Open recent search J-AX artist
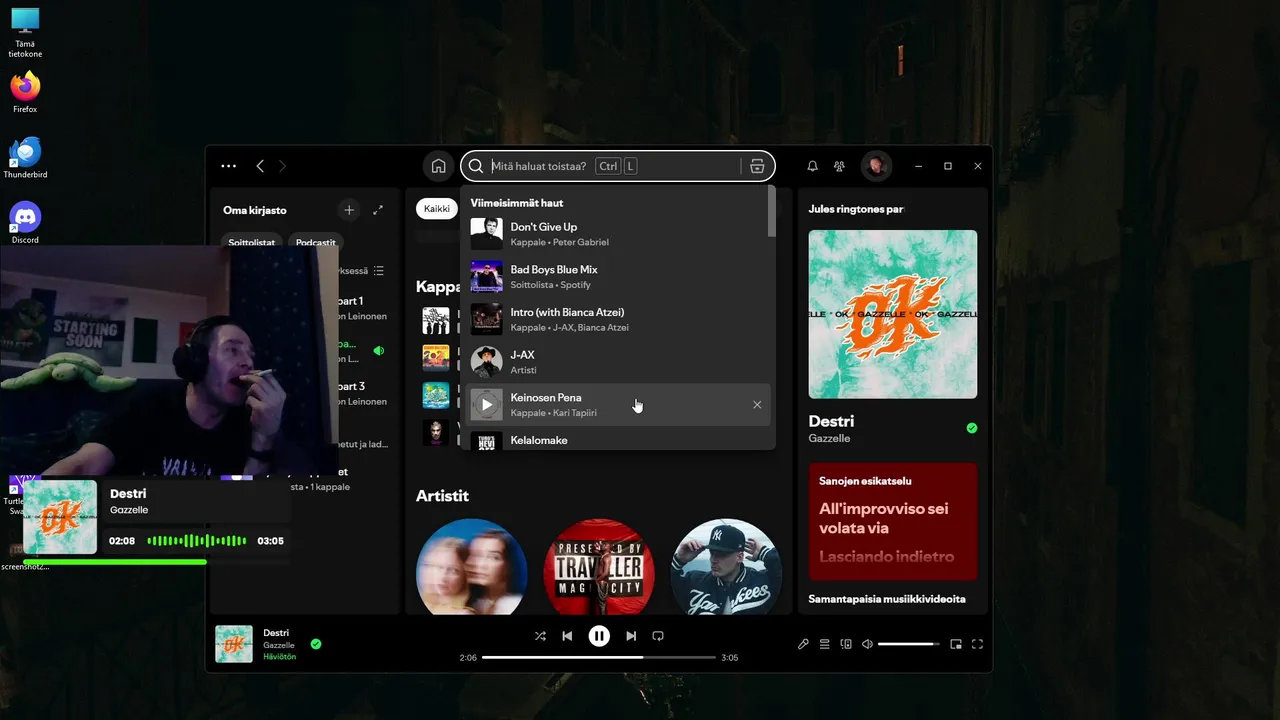This screenshot has width=1280, height=720. click(618, 362)
